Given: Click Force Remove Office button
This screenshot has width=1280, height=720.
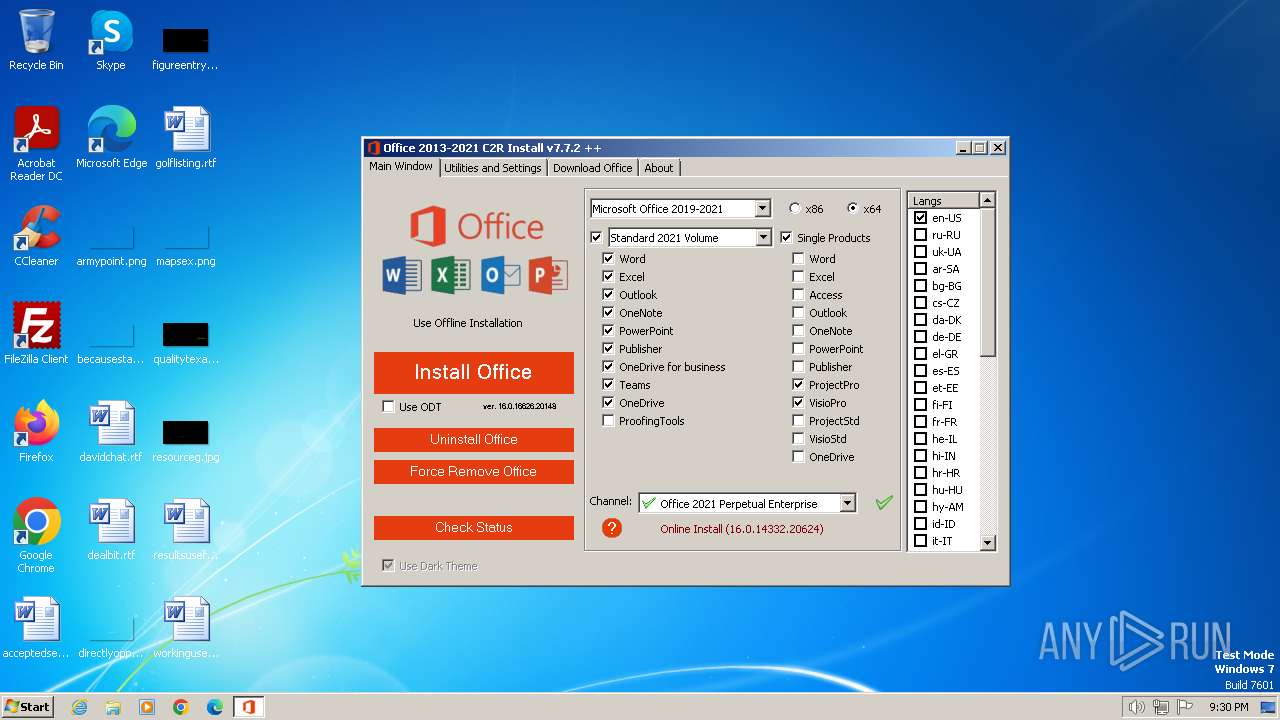Looking at the screenshot, I should pyautogui.click(x=474, y=471).
